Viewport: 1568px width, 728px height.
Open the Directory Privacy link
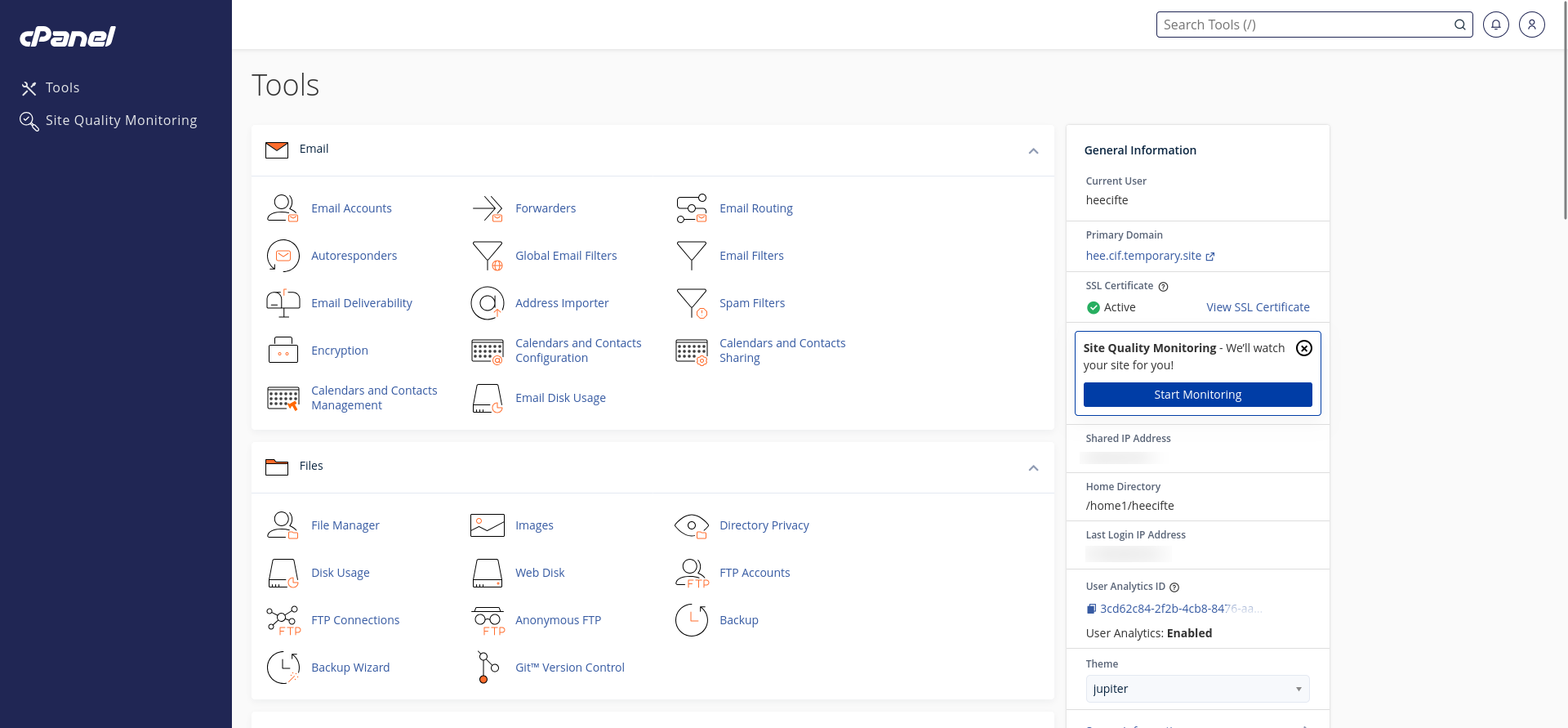[764, 525]
